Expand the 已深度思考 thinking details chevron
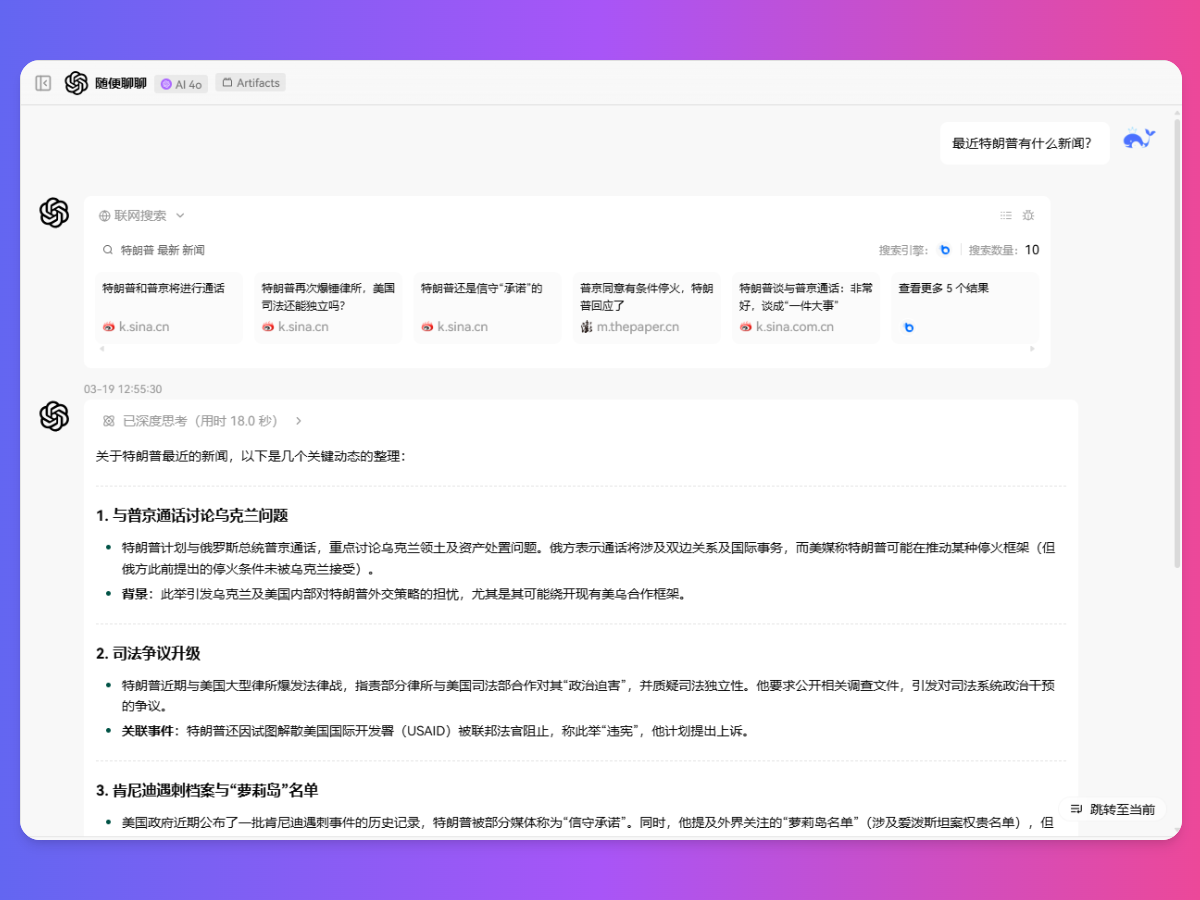1200x900 pixels. click(x=297, y=420)
